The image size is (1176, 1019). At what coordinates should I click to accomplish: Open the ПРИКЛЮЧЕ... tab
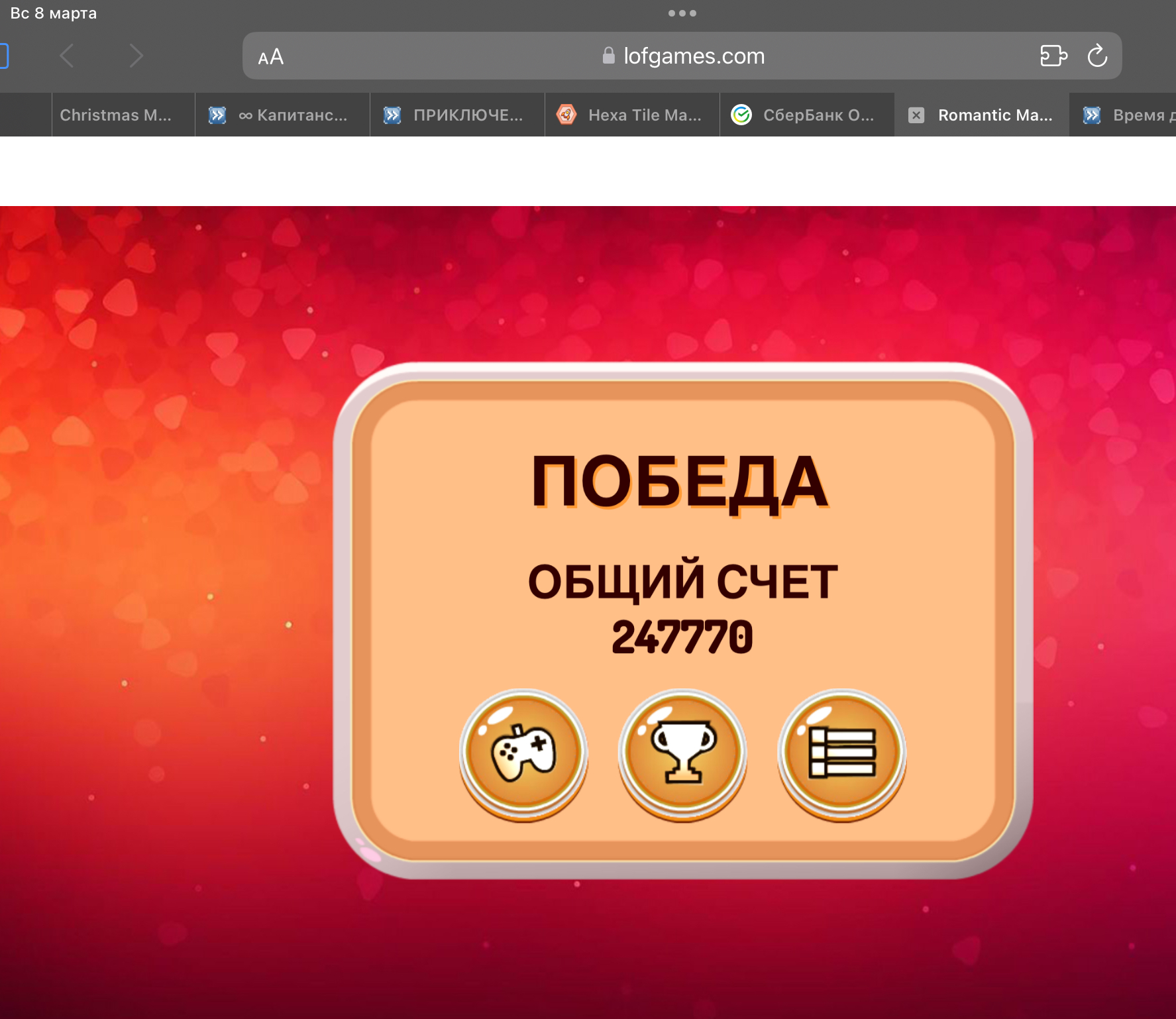pos(457,115)
